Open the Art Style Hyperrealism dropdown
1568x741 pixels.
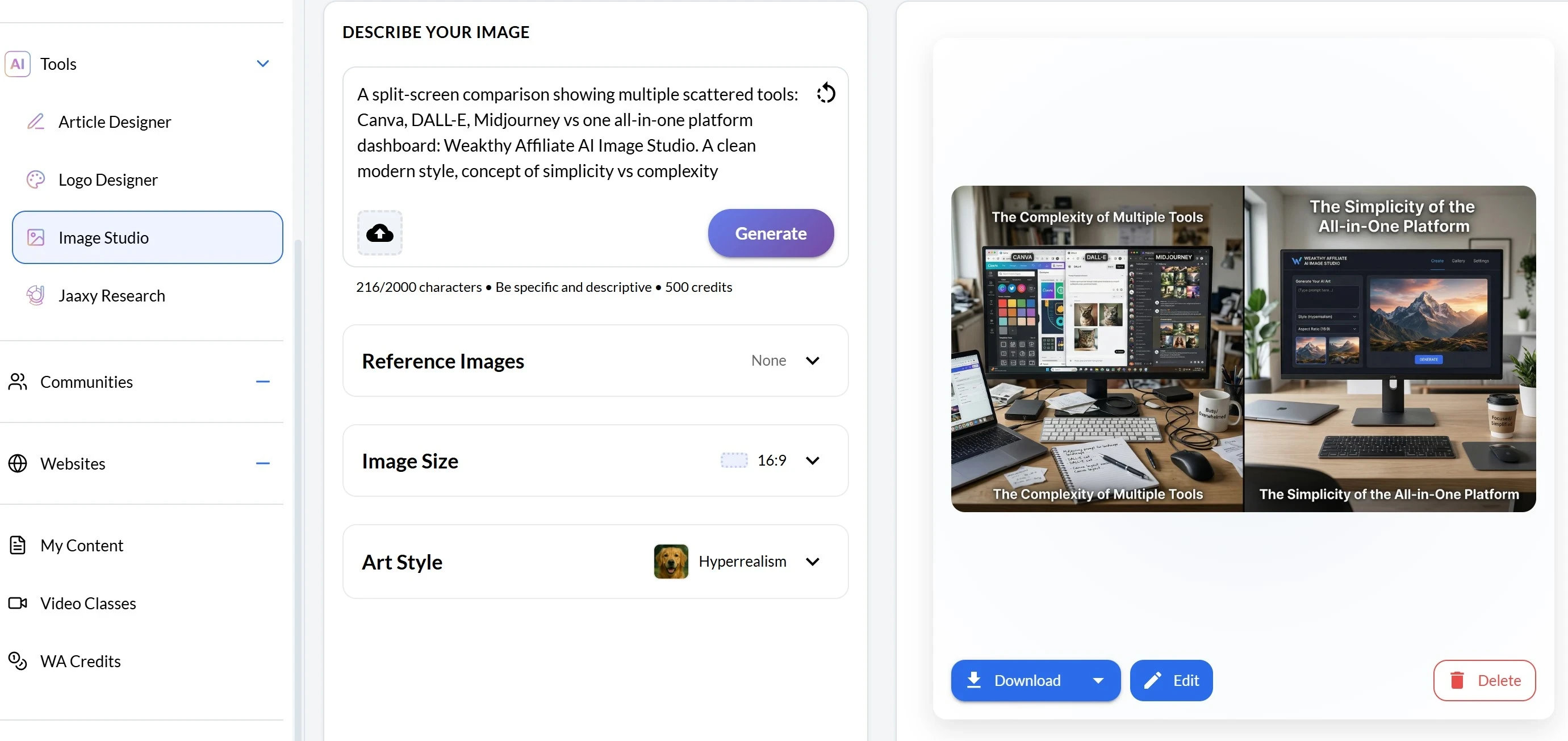click(812, 562)
